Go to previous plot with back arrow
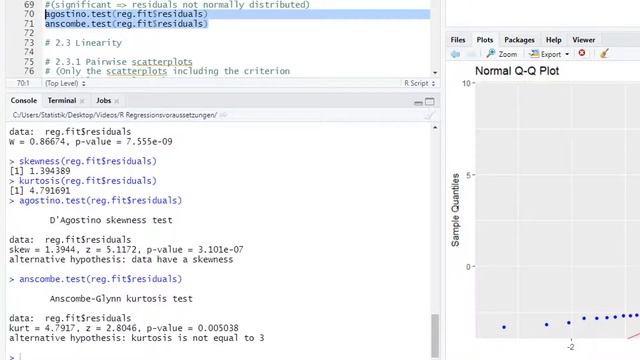This screenshot has width=640, height=360. (456, 54)
